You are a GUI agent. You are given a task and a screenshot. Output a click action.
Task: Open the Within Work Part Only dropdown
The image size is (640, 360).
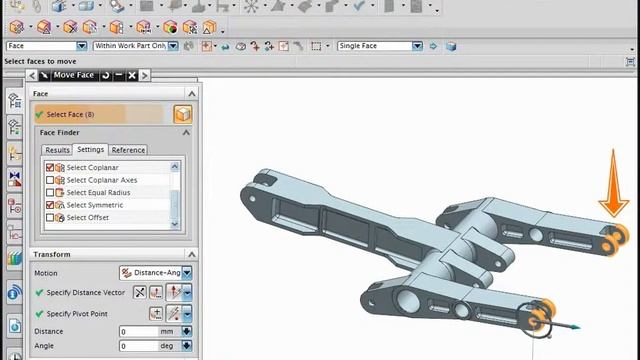173,46
